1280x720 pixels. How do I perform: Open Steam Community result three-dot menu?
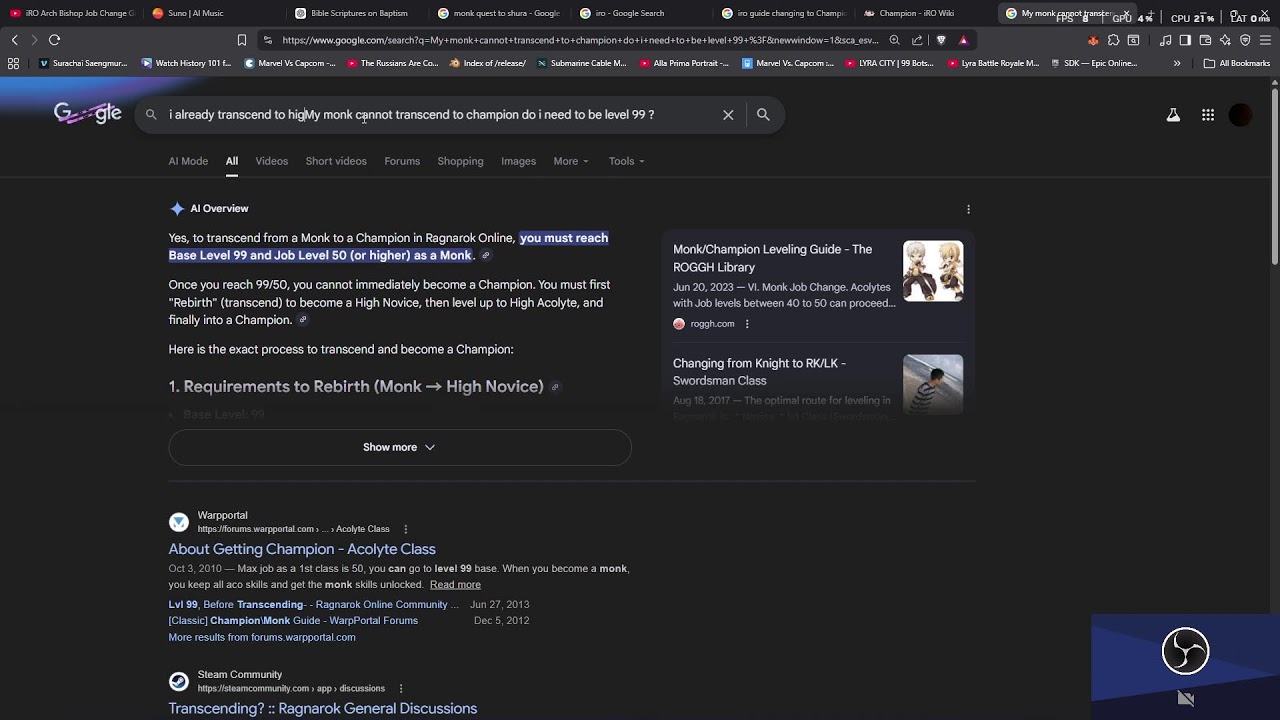(401, 689)
